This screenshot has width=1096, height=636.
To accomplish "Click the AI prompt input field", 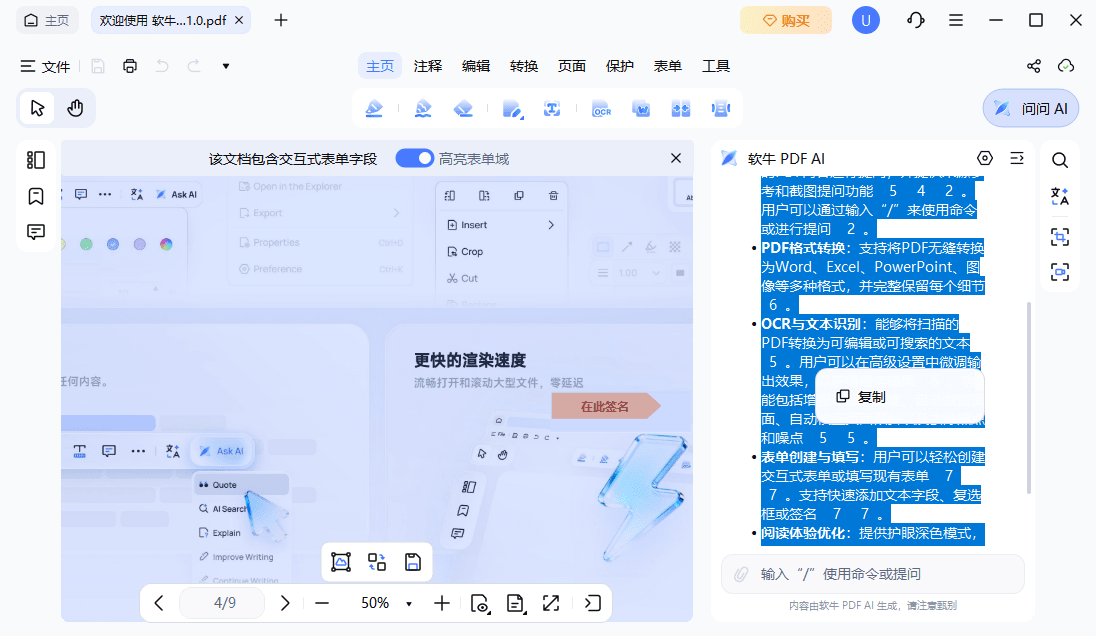I will coord(873,574).
